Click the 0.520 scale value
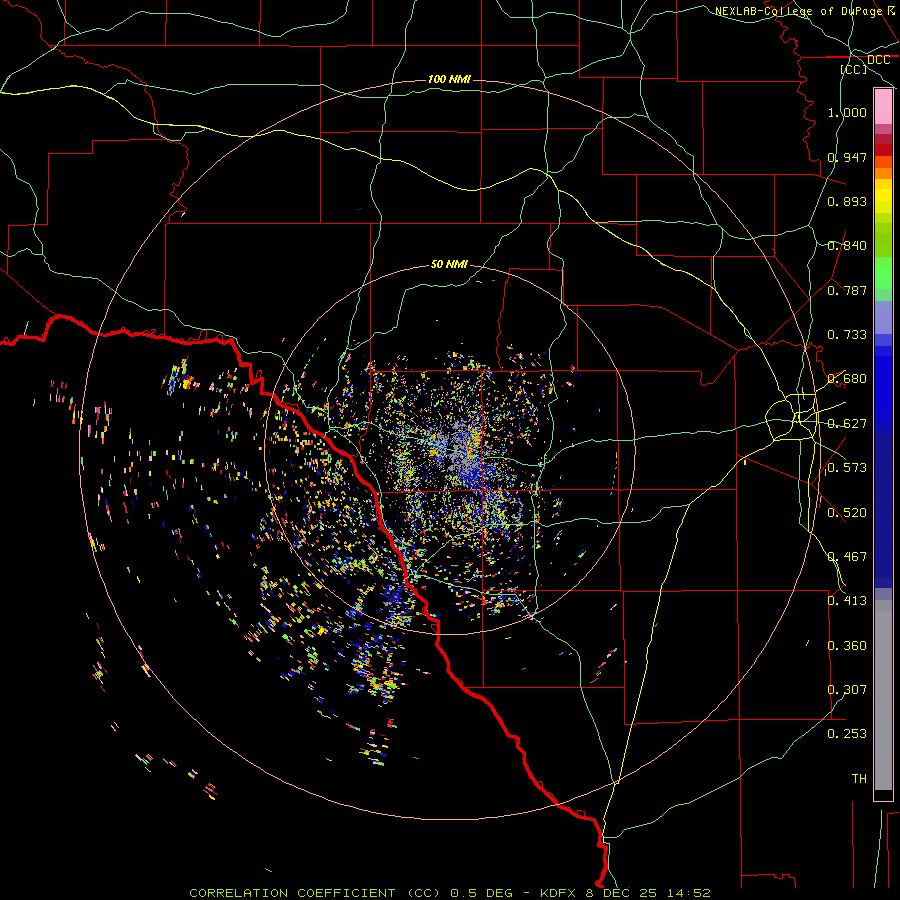 click(847, 513)
